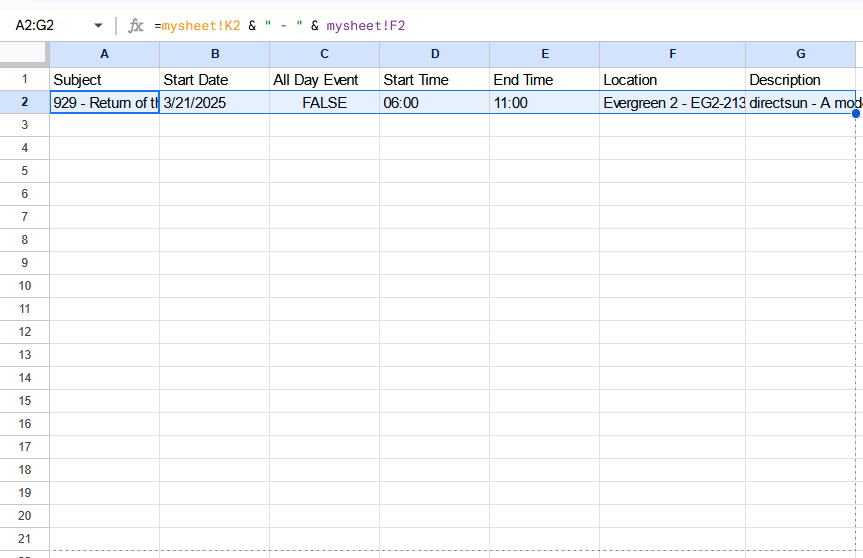Select the FALSE cell

coord(325,103)
